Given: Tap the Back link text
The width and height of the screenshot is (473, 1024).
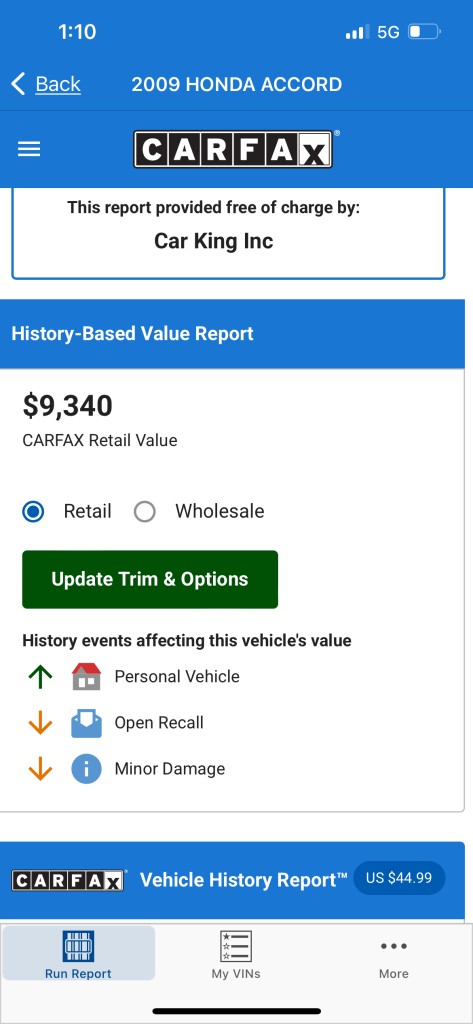Looking at the screenshot, I should (58, 84).
